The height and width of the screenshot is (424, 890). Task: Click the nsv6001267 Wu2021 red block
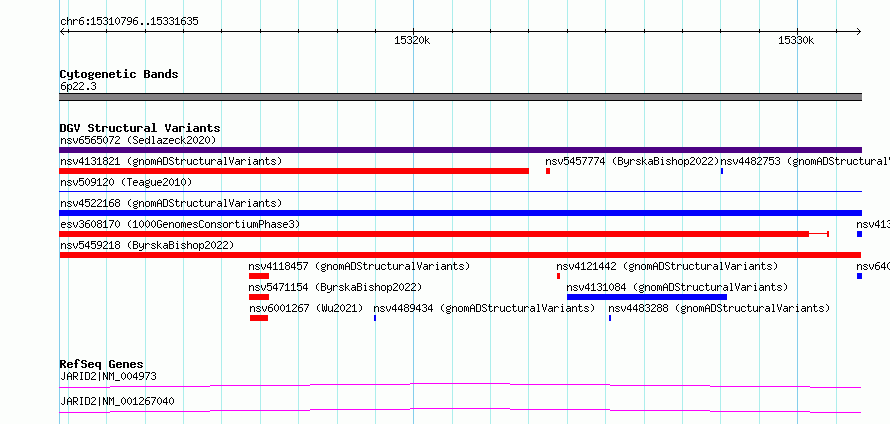coord(259,318)
